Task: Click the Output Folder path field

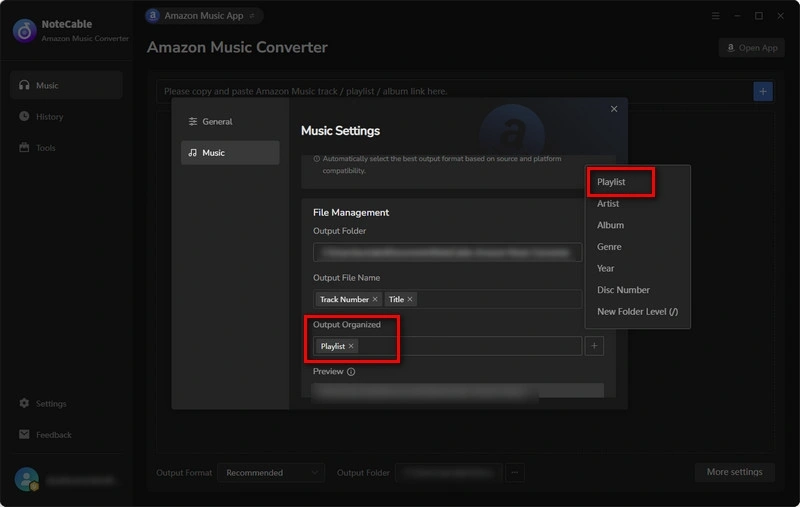Action: pyautogui.click(x=447, y=252)
